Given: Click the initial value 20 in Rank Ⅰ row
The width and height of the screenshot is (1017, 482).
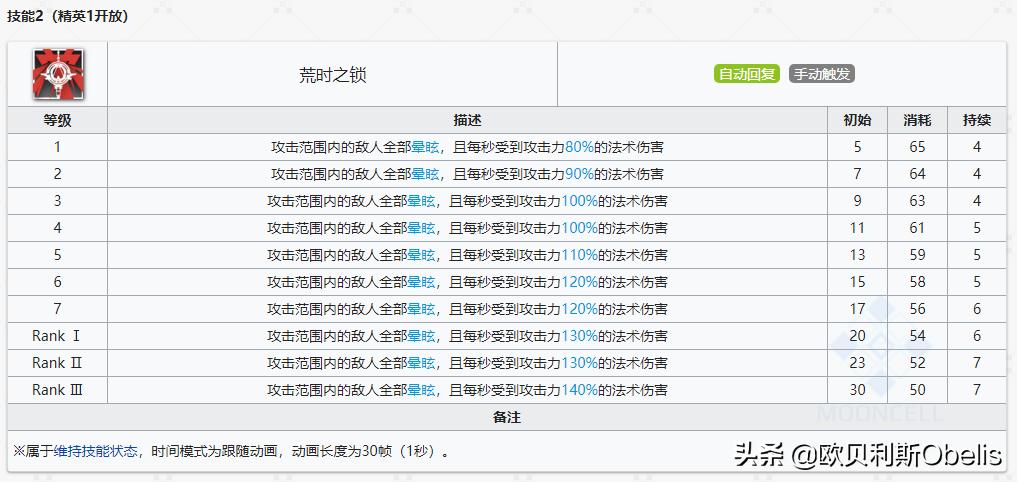Looking at the screenshot, I should click(857, 336).
